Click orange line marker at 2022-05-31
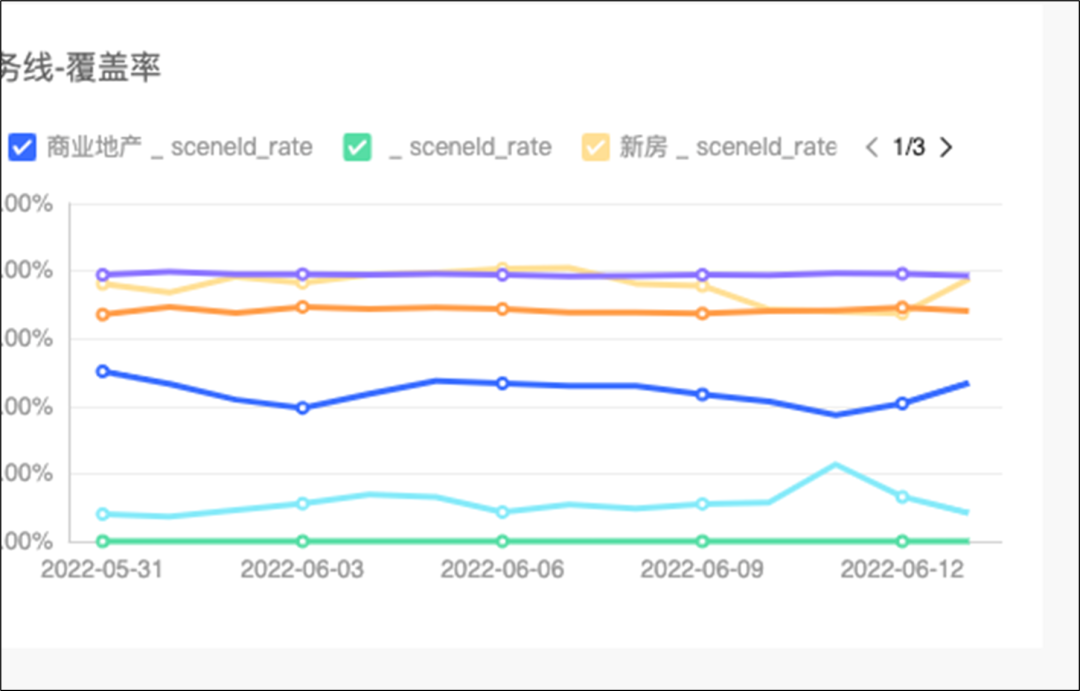1080x691 pixels. [x=102, y=315]
